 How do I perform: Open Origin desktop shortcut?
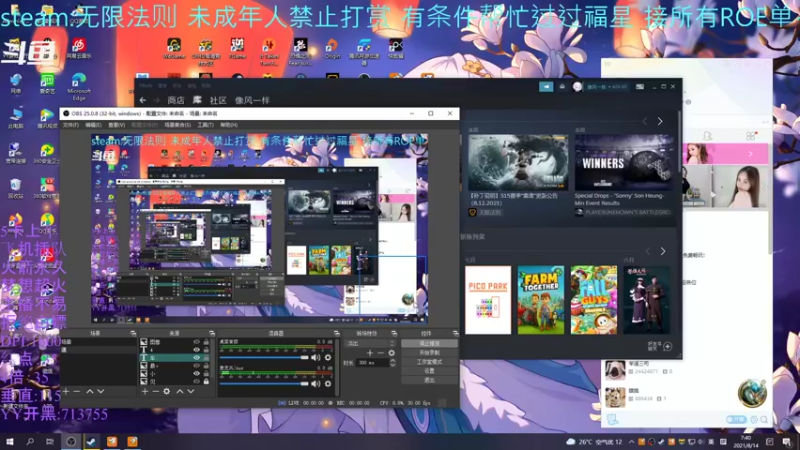[x=332, y=49]
